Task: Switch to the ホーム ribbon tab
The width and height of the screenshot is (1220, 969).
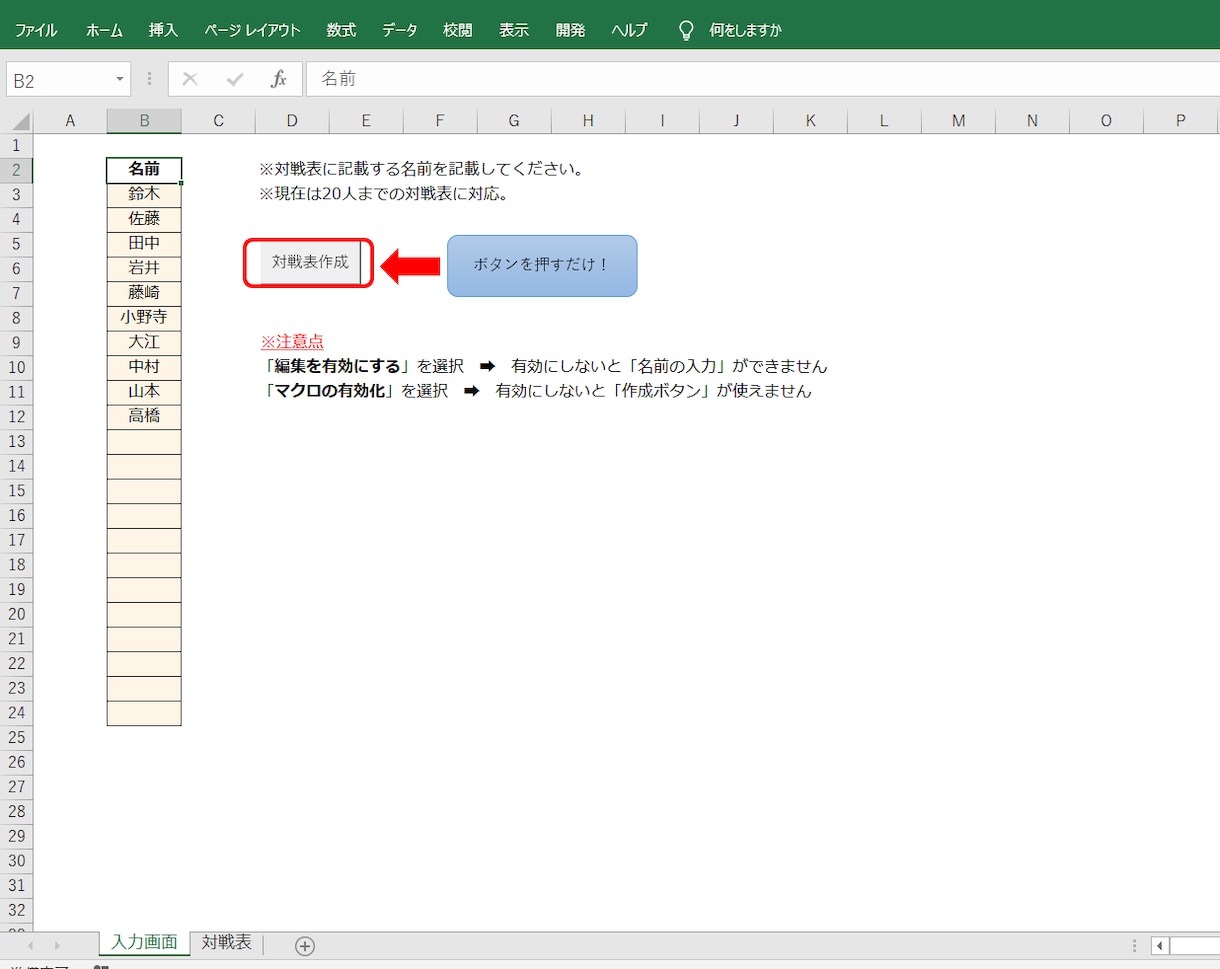Action: tap(104, 30)
